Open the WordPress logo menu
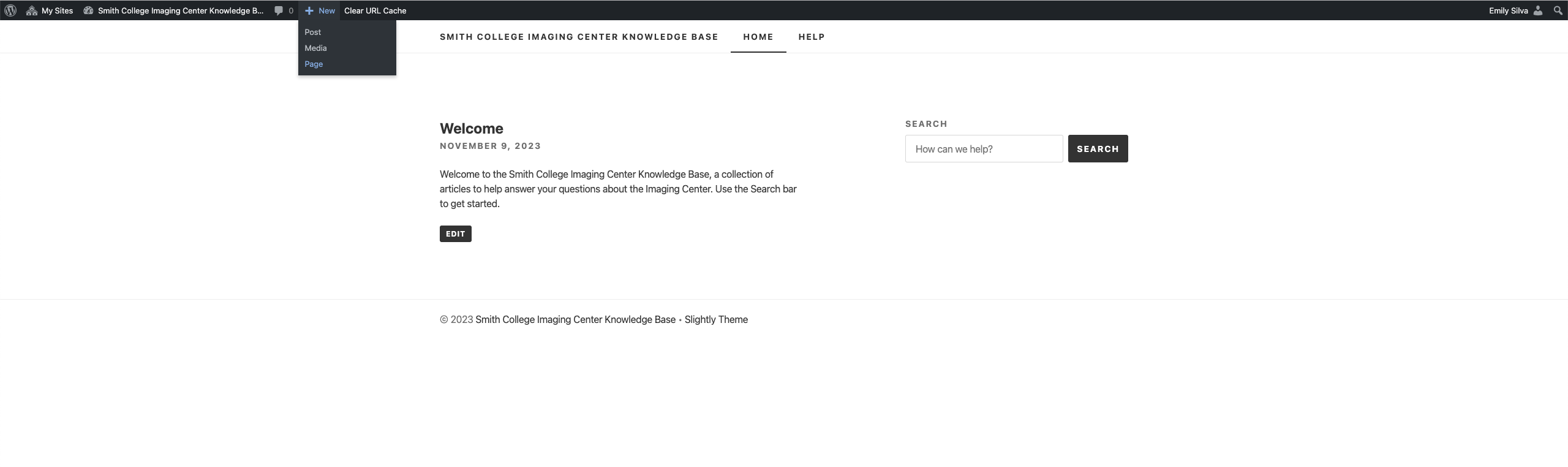Viewport: 1568px width, 467px height. pyautogui.click(x=10, y=10)
